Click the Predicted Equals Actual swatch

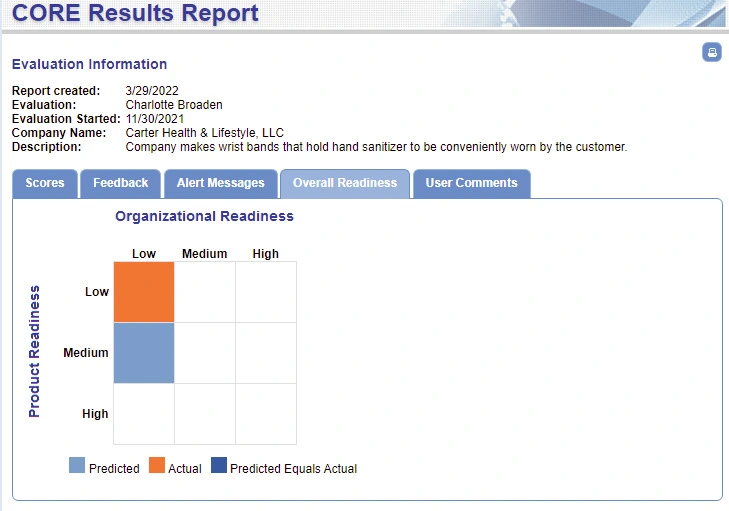tap(219, 465)
